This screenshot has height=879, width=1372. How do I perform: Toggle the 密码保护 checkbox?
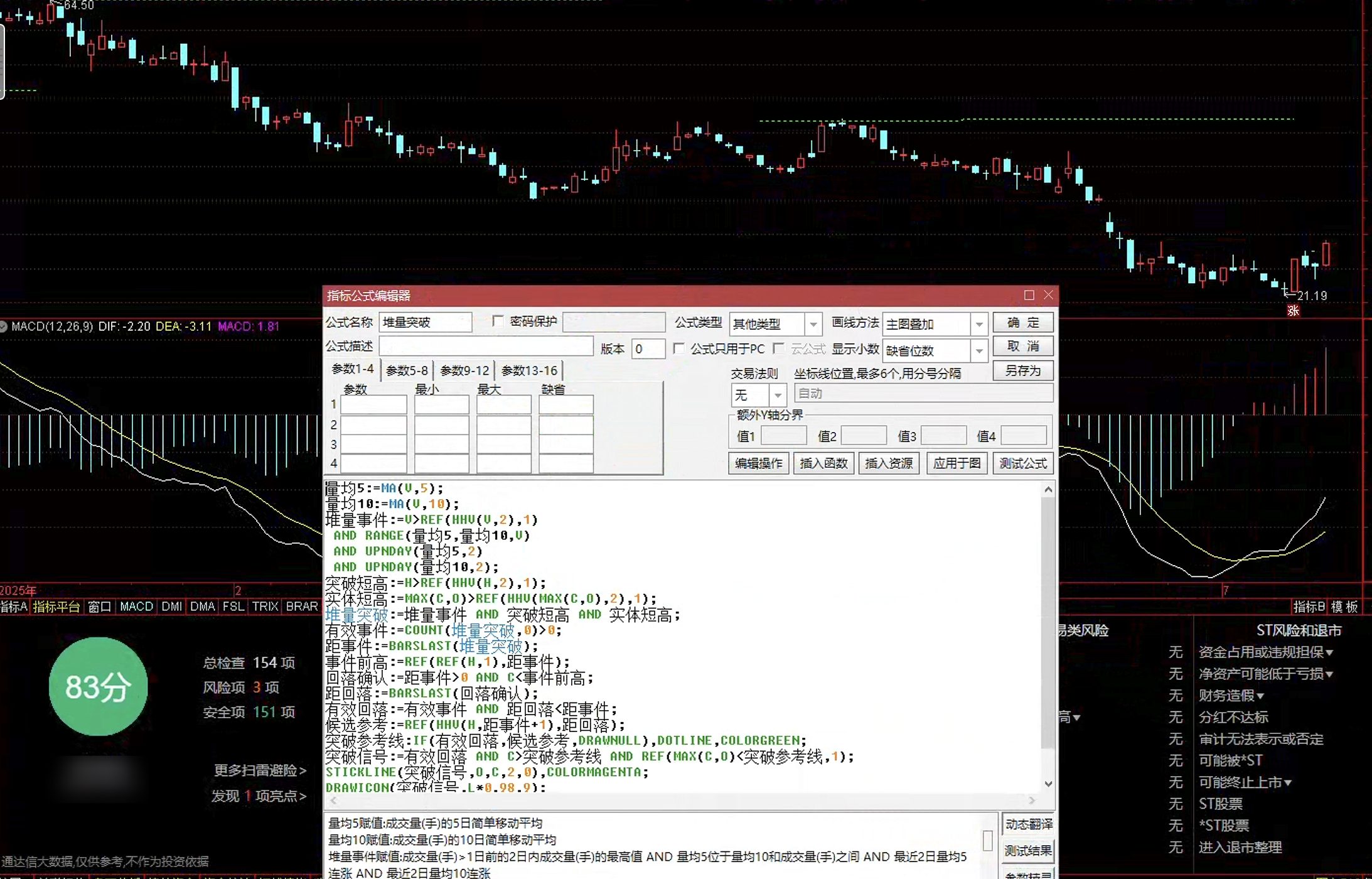(x=498, y=321)
